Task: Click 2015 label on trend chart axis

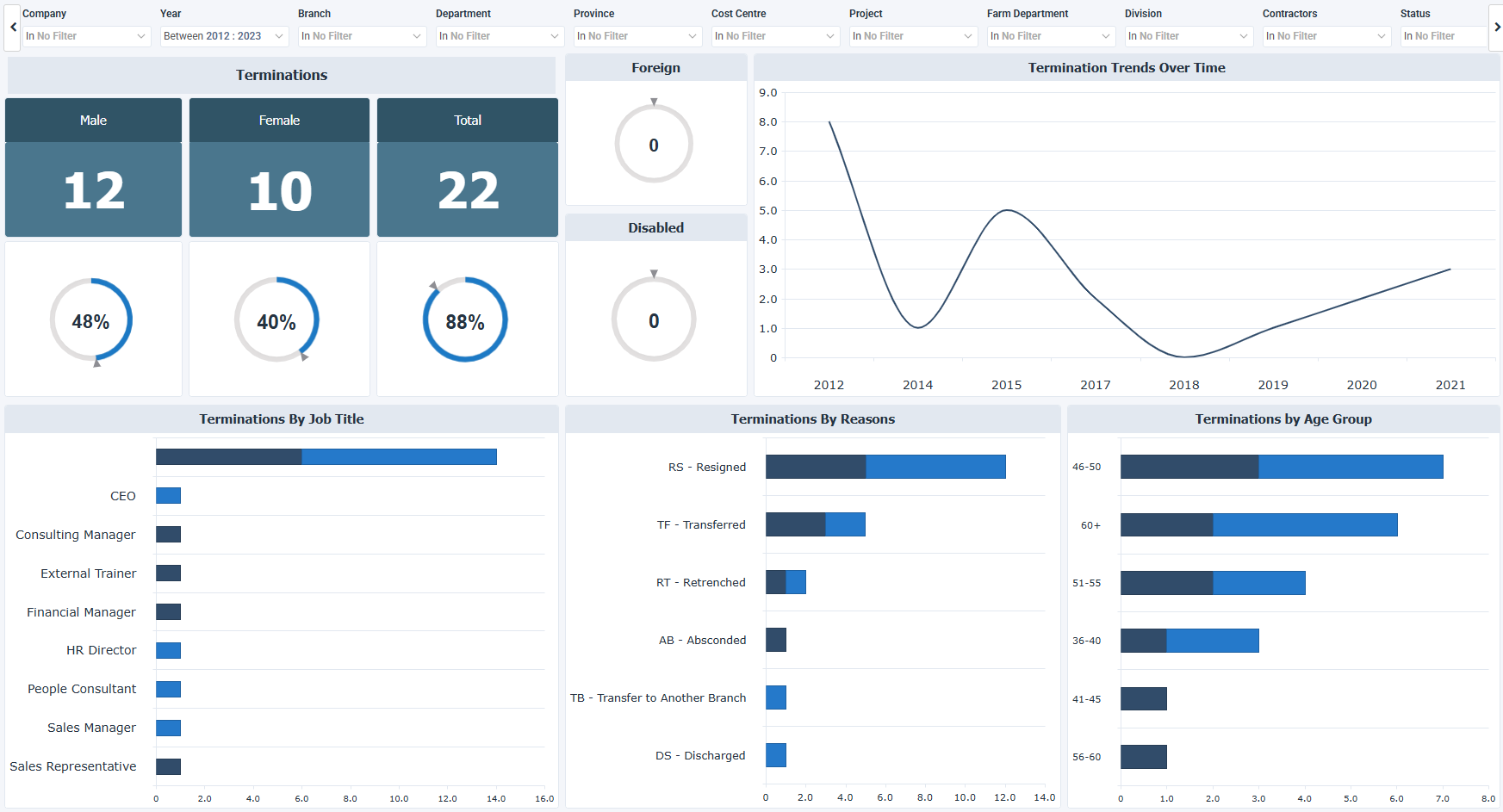Action: [1006, 385]
